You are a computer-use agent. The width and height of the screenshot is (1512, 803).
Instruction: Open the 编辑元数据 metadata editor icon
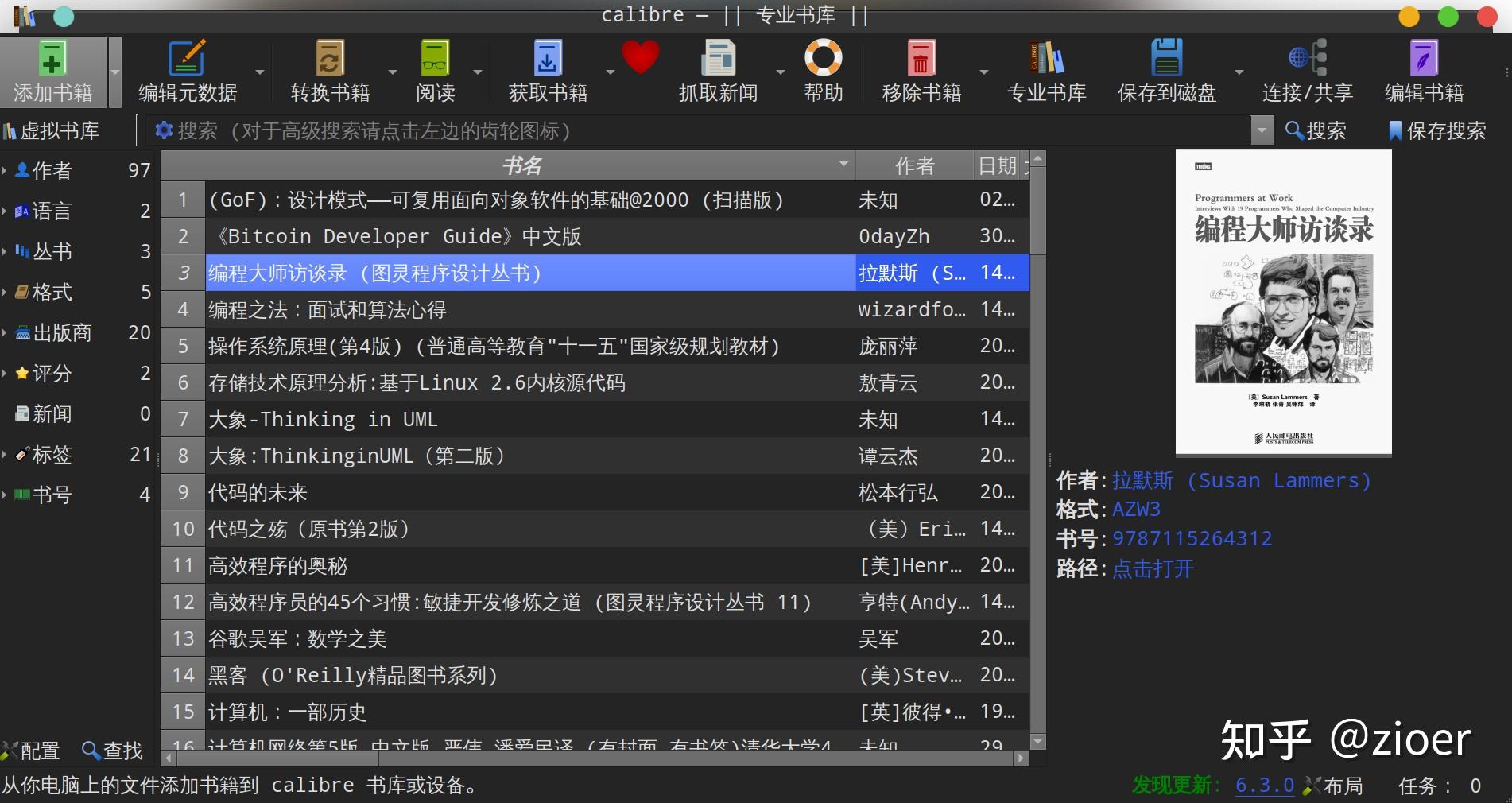click(x=187, y=58)
